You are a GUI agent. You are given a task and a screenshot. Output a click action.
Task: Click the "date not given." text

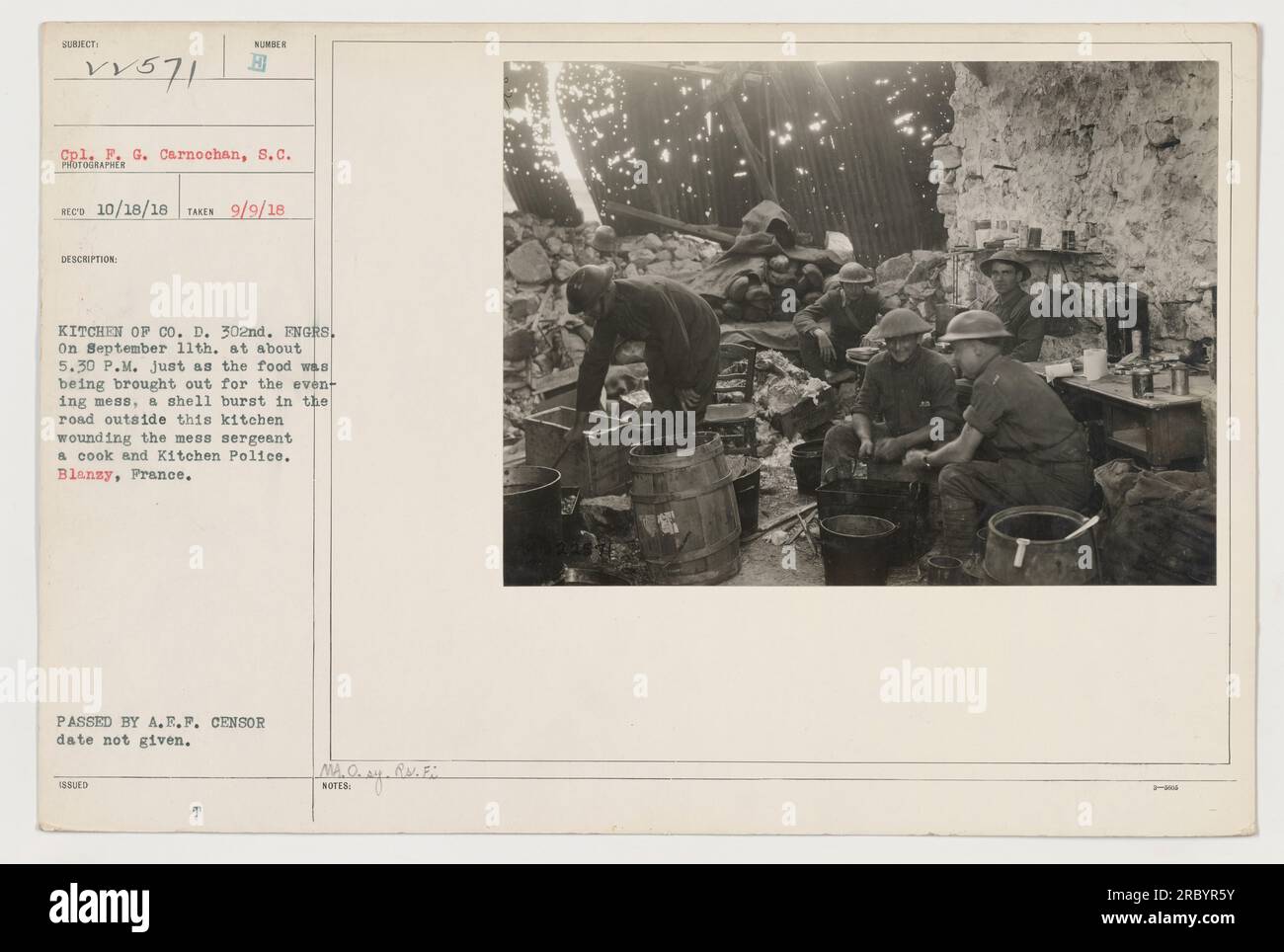point(124,741)
